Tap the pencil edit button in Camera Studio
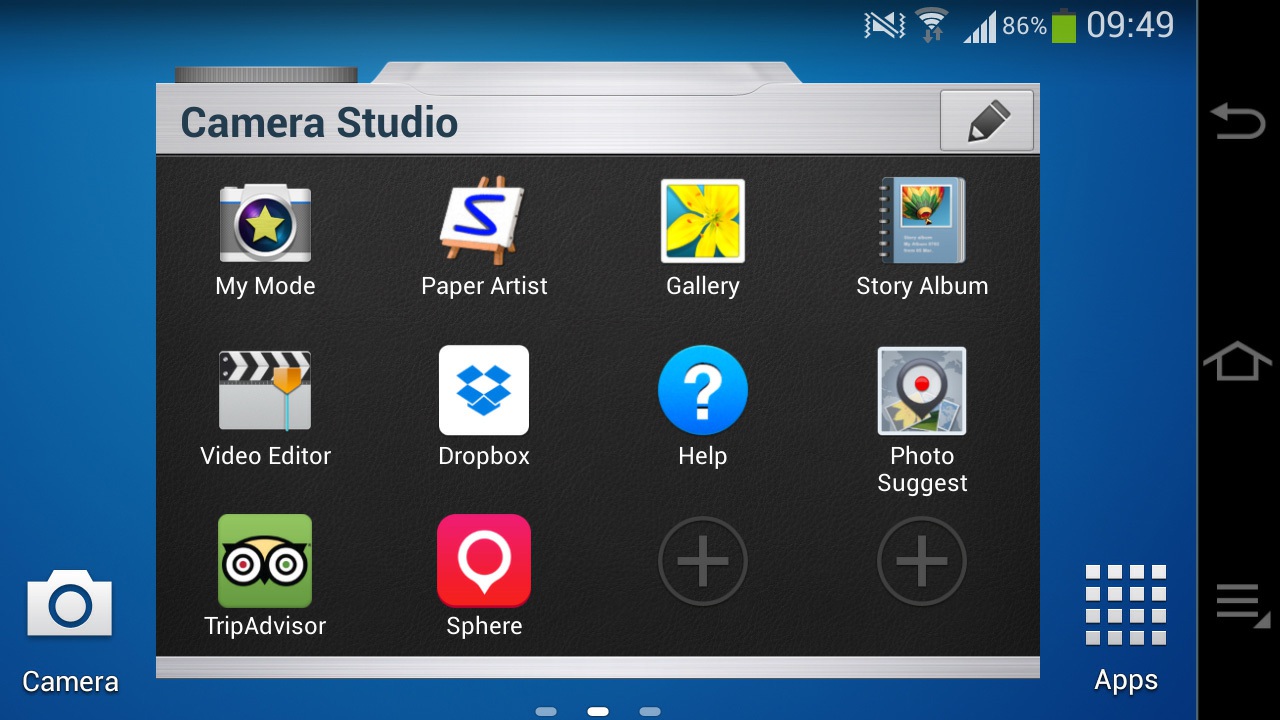This screenshot has width=1280, height=720. click(987, 121)
